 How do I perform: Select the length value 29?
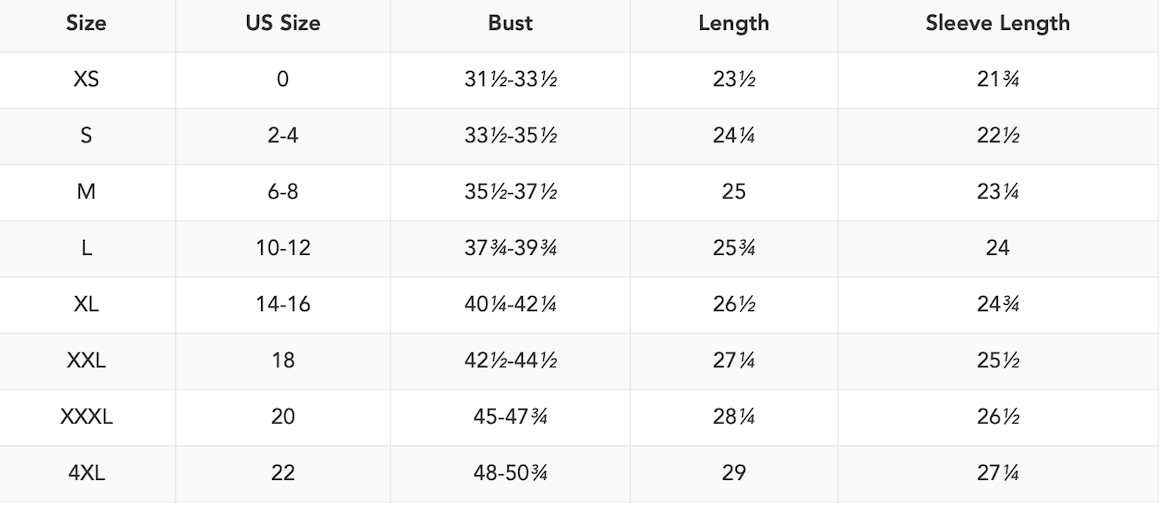[733, 473]
